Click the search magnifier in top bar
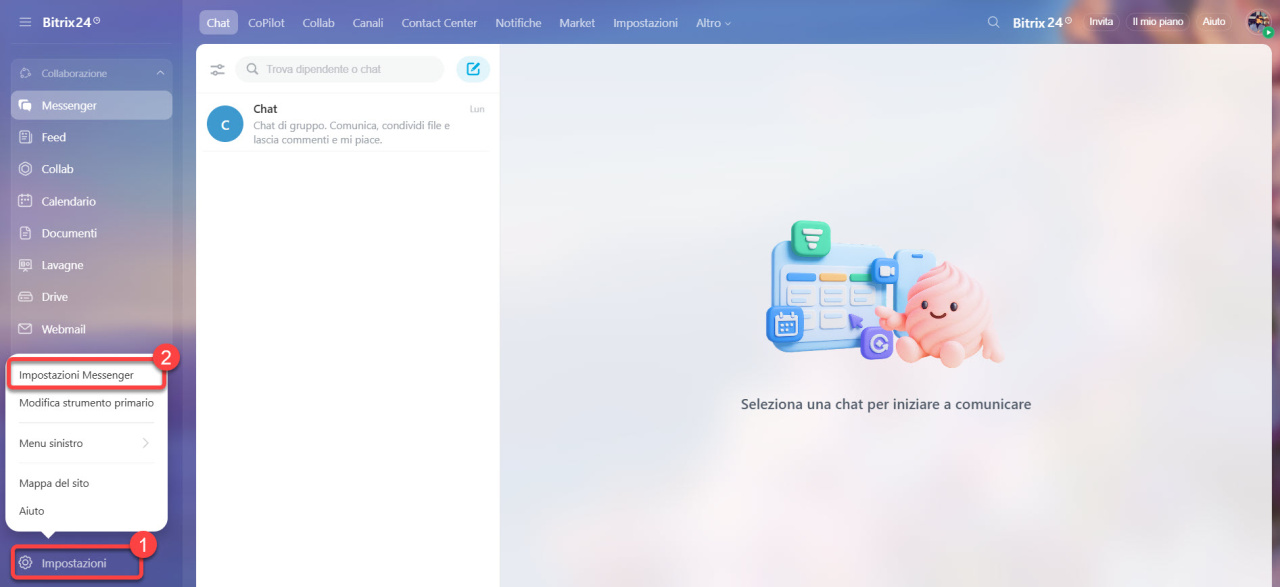The height and width of the screenshot is (587, 1280). click(x=993, y=22)
